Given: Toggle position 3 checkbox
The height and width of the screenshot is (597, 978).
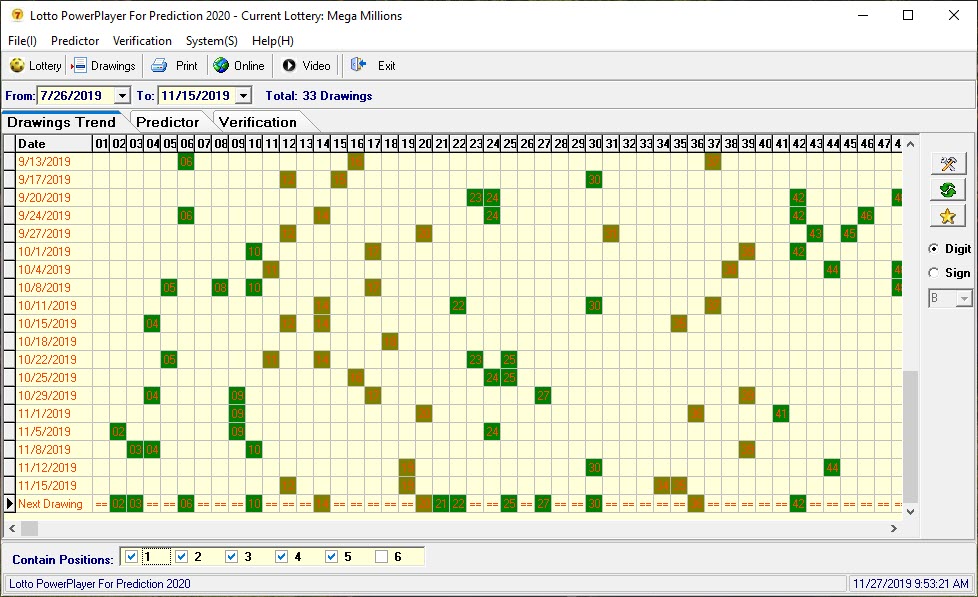Looking at the screenshot, I should pos(231,556).
